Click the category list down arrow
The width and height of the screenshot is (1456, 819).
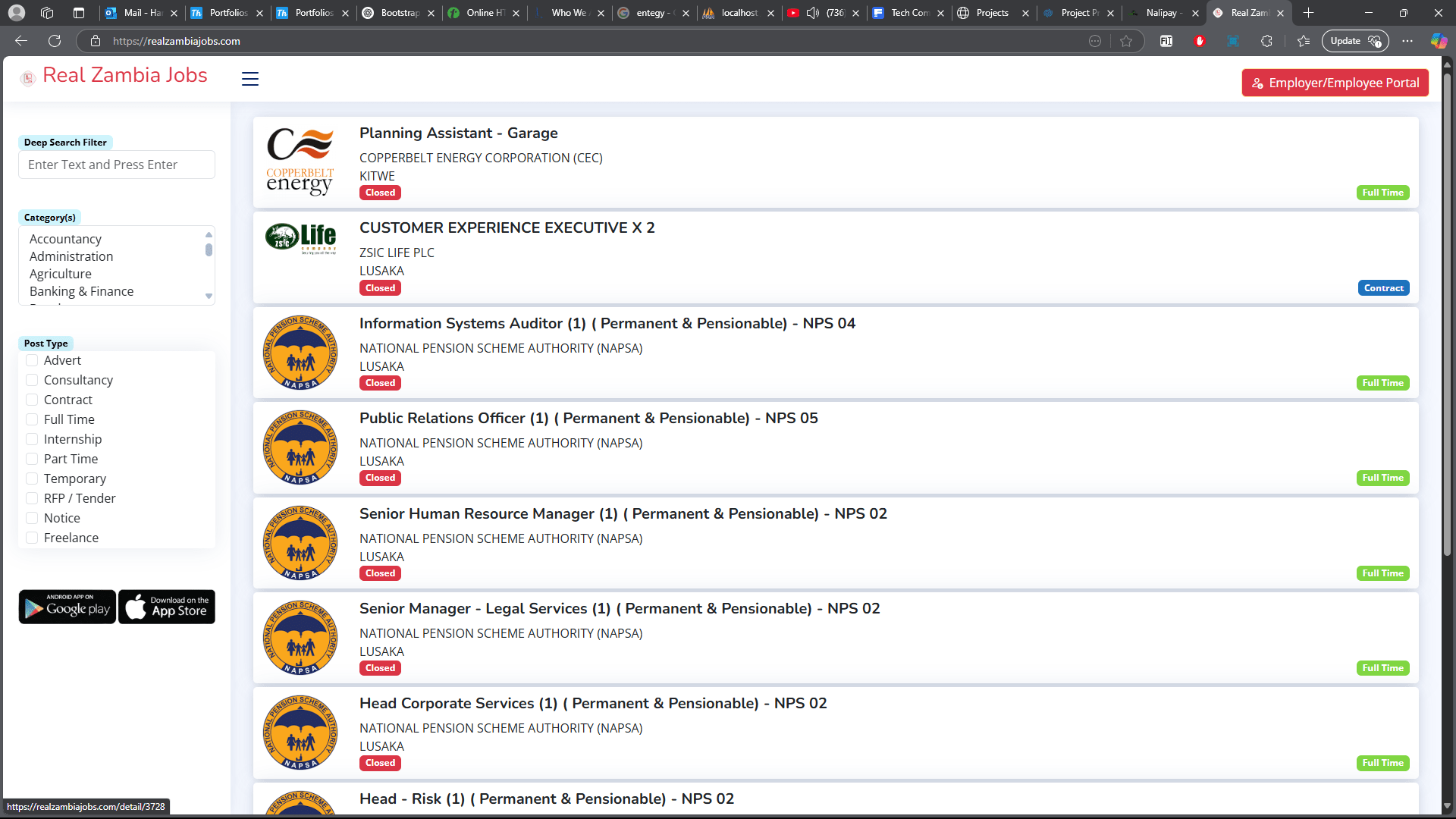pos(209,297)
